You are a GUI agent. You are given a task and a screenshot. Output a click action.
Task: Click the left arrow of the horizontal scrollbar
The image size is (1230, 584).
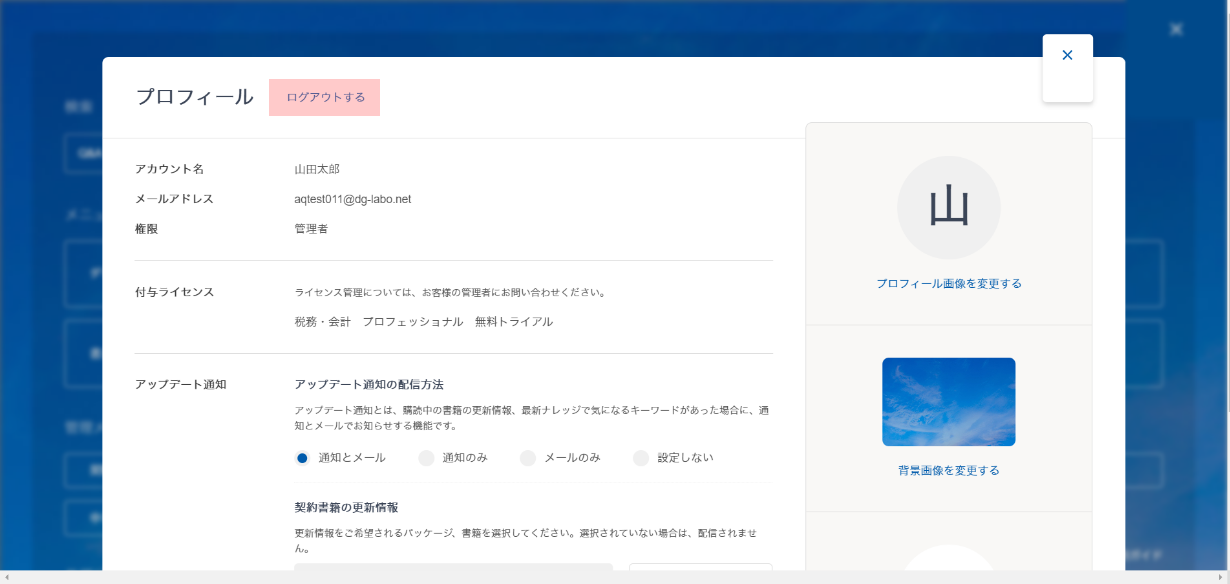click(x=6, y=577)
